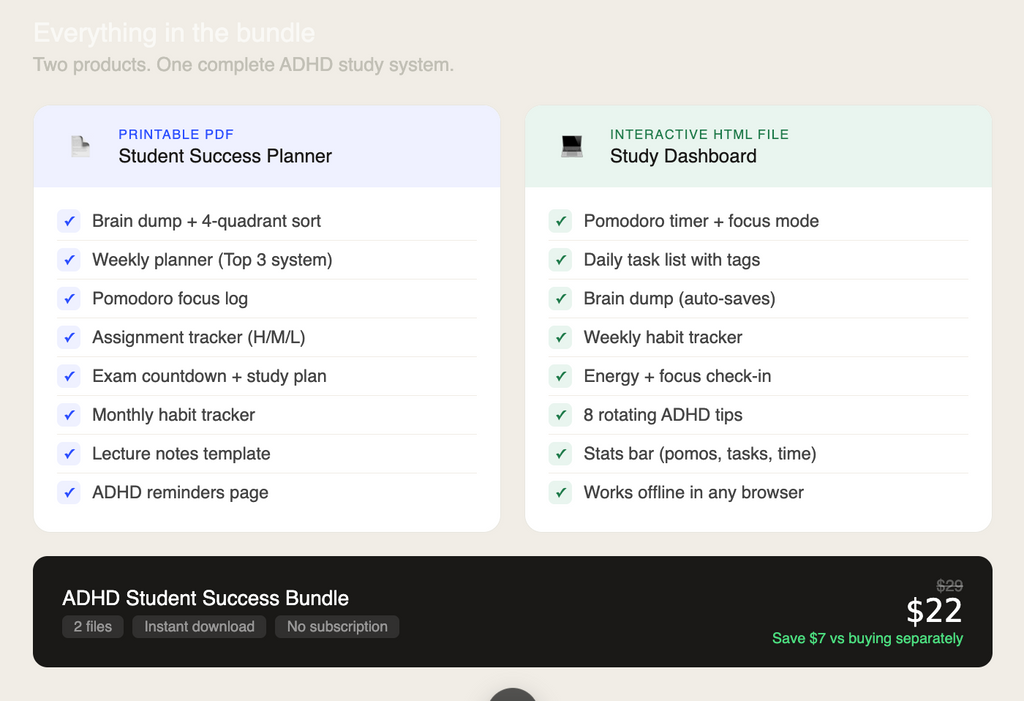Click 8 rotating ADHD tips text
The height and width of the screenshot is (701, 1024).
pyautogui.click(x=663, y=415)
